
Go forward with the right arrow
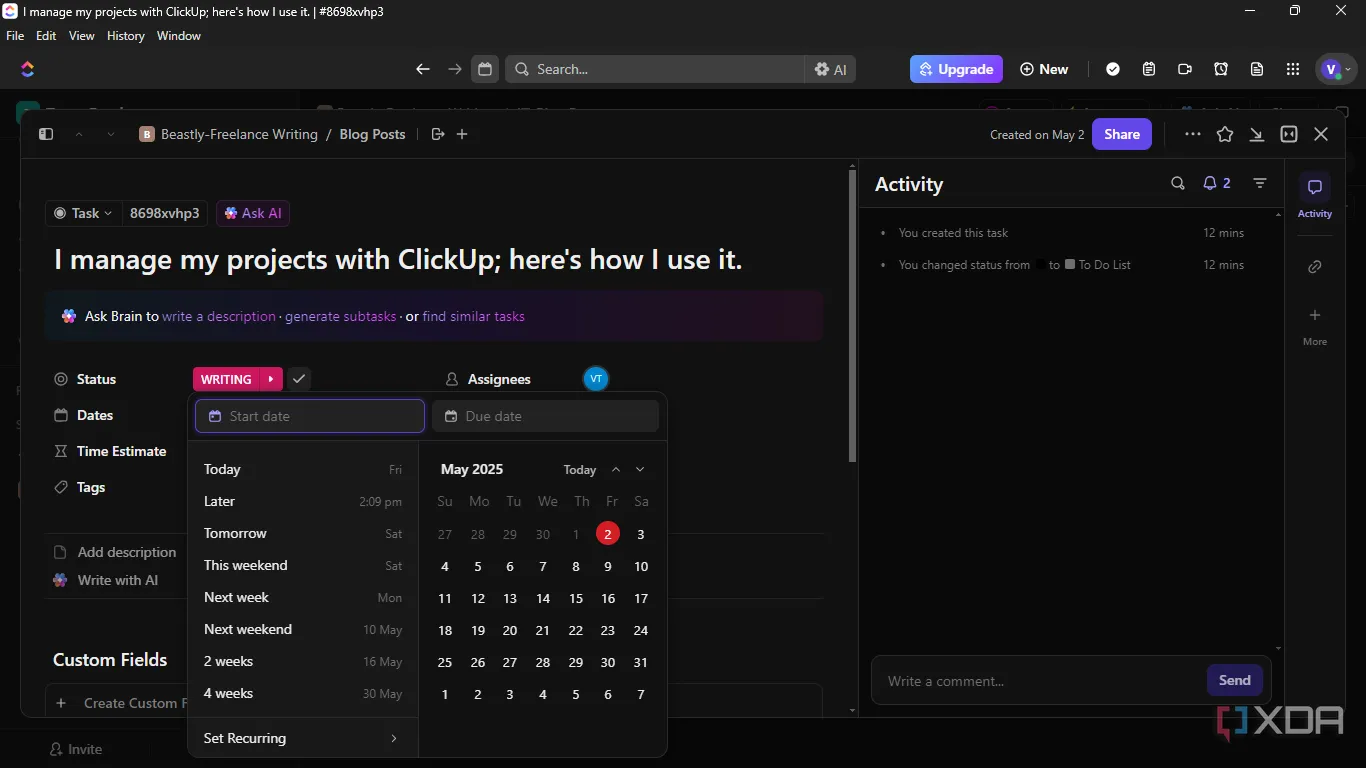(x=455, y=69)
